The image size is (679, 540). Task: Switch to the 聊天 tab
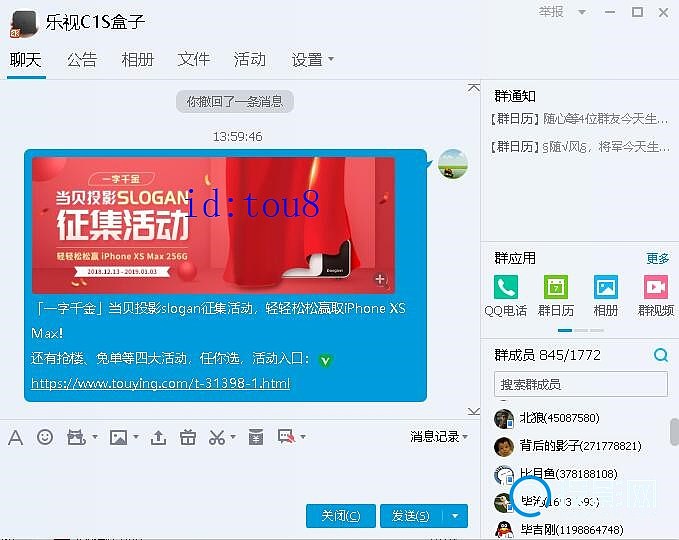tap(26, 60)
